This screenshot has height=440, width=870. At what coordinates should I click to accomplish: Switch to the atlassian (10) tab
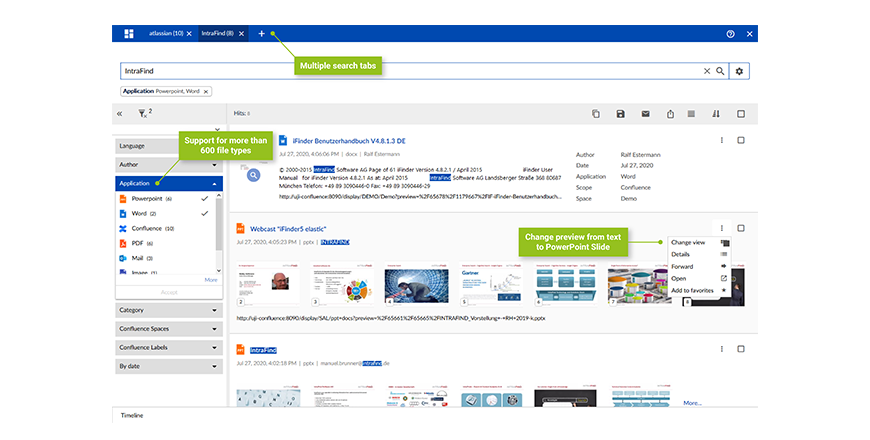pos(166,34)
